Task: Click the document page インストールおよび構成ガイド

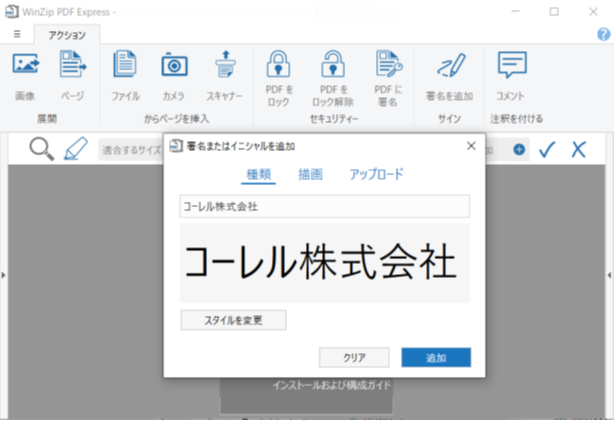Action: (306, 395)
